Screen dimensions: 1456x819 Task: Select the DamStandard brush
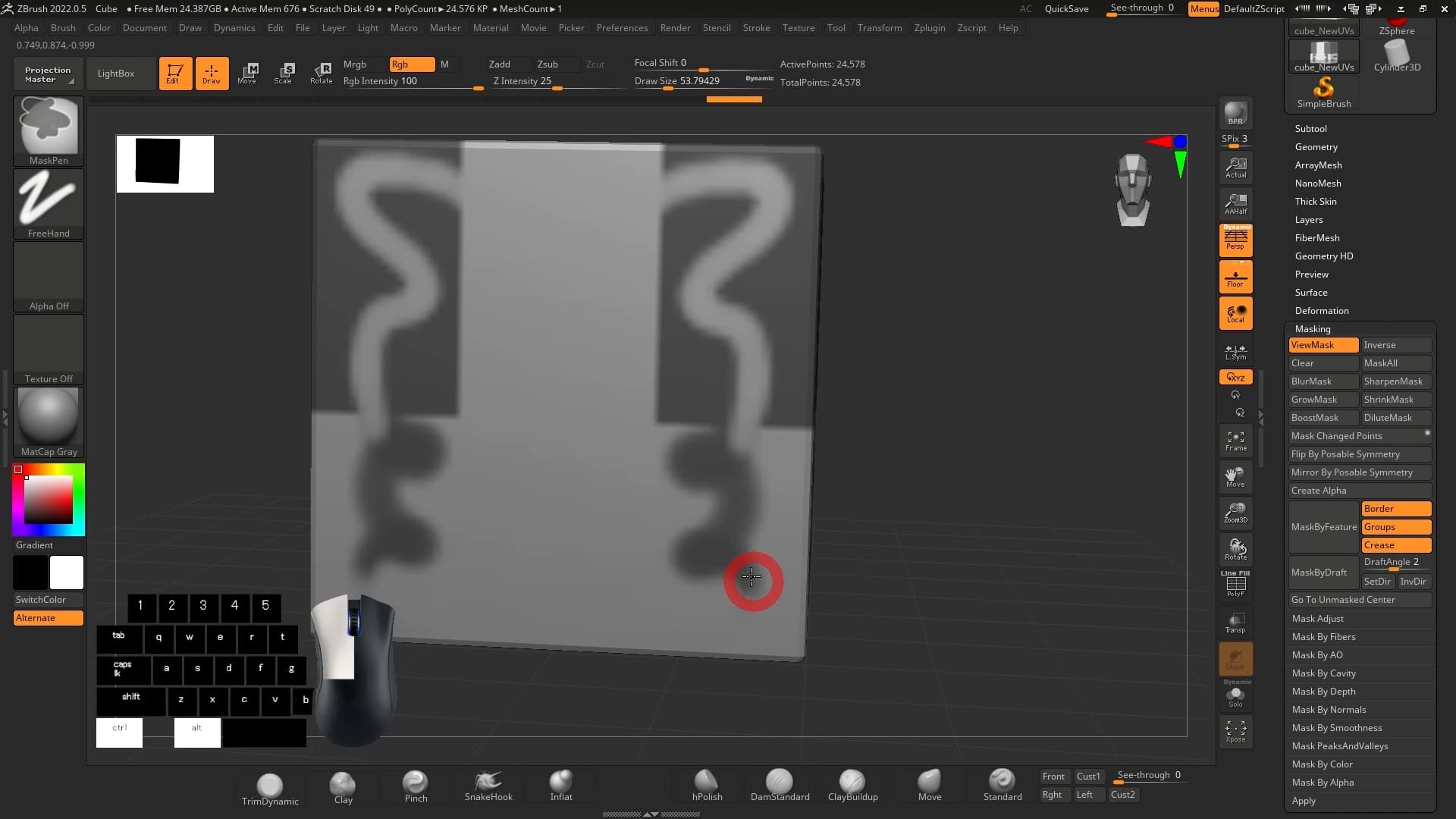click(780, 785)
